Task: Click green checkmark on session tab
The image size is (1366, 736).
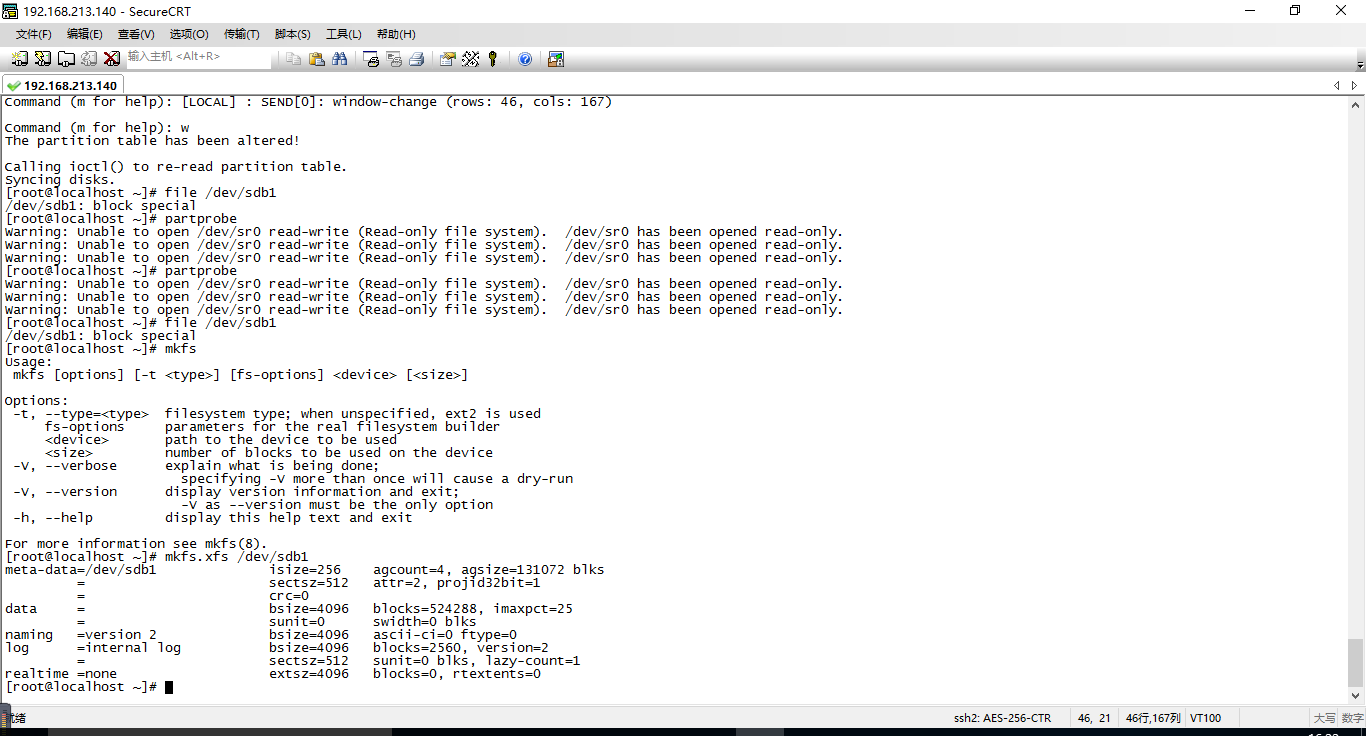Action: point(13,86)
